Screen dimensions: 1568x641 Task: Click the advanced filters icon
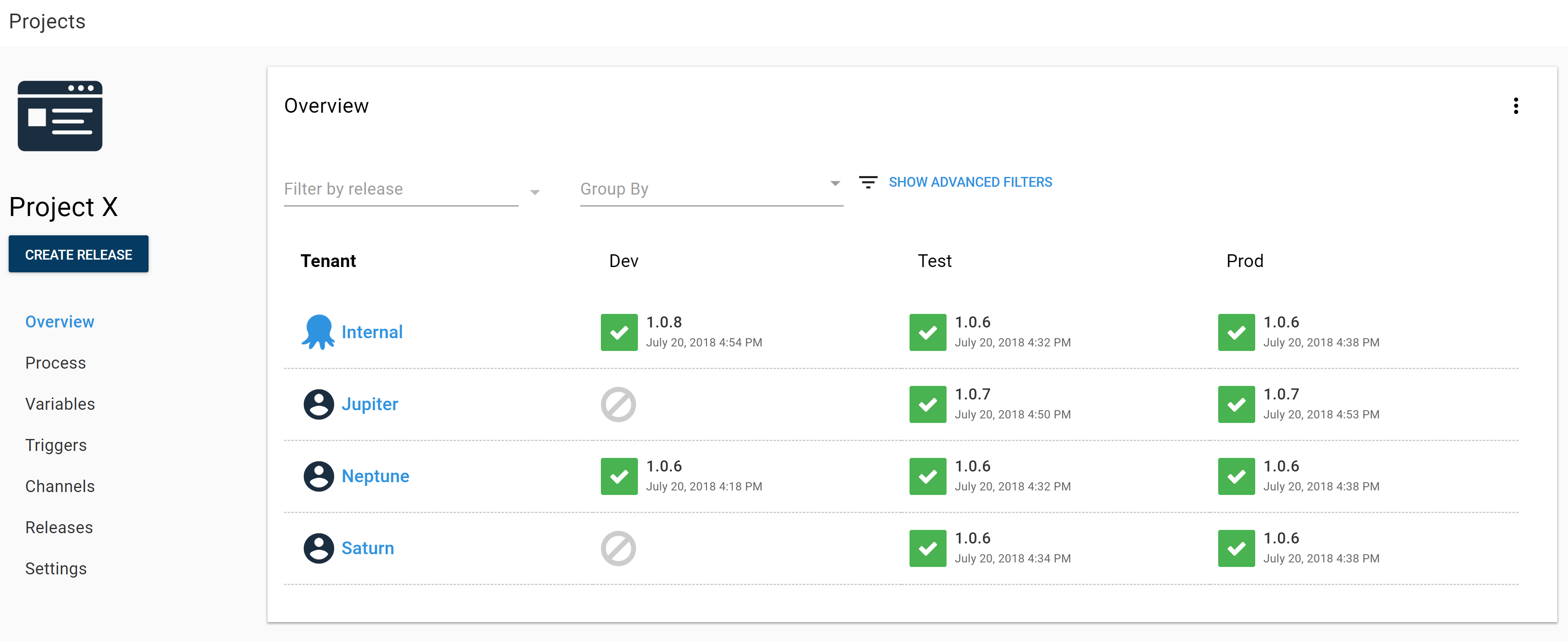click(x=868, y=182)
